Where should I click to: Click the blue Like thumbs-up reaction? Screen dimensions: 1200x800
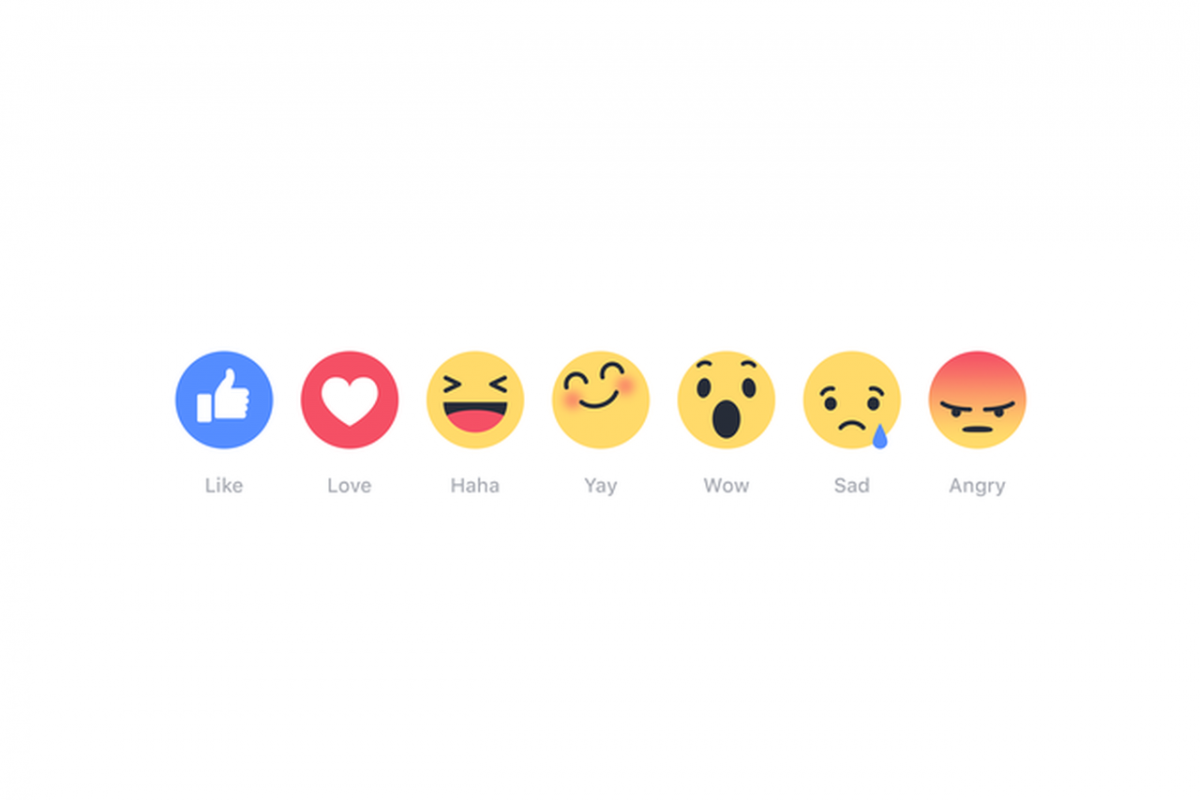[224, 400]
